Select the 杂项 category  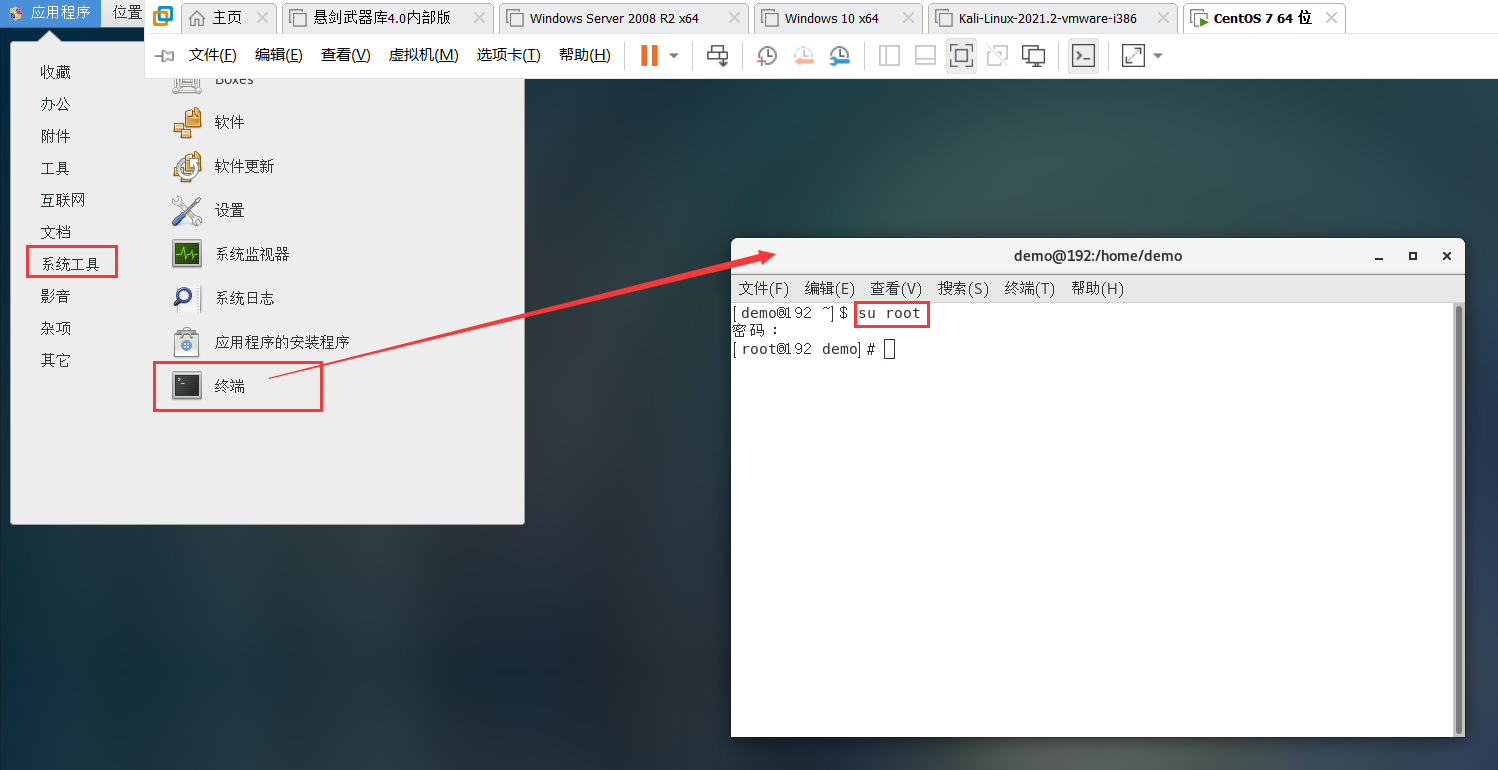[x=56, y=328]
